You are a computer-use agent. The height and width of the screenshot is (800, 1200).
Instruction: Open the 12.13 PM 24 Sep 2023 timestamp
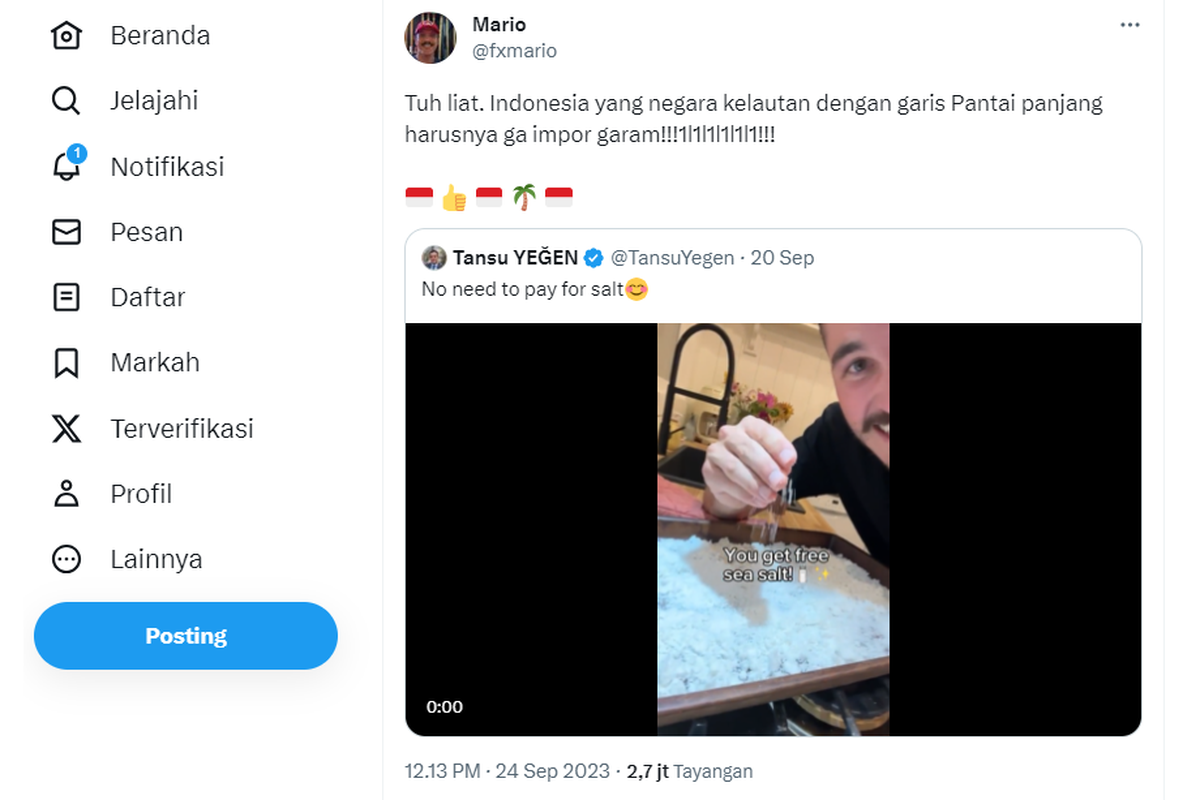click(507, 772)
